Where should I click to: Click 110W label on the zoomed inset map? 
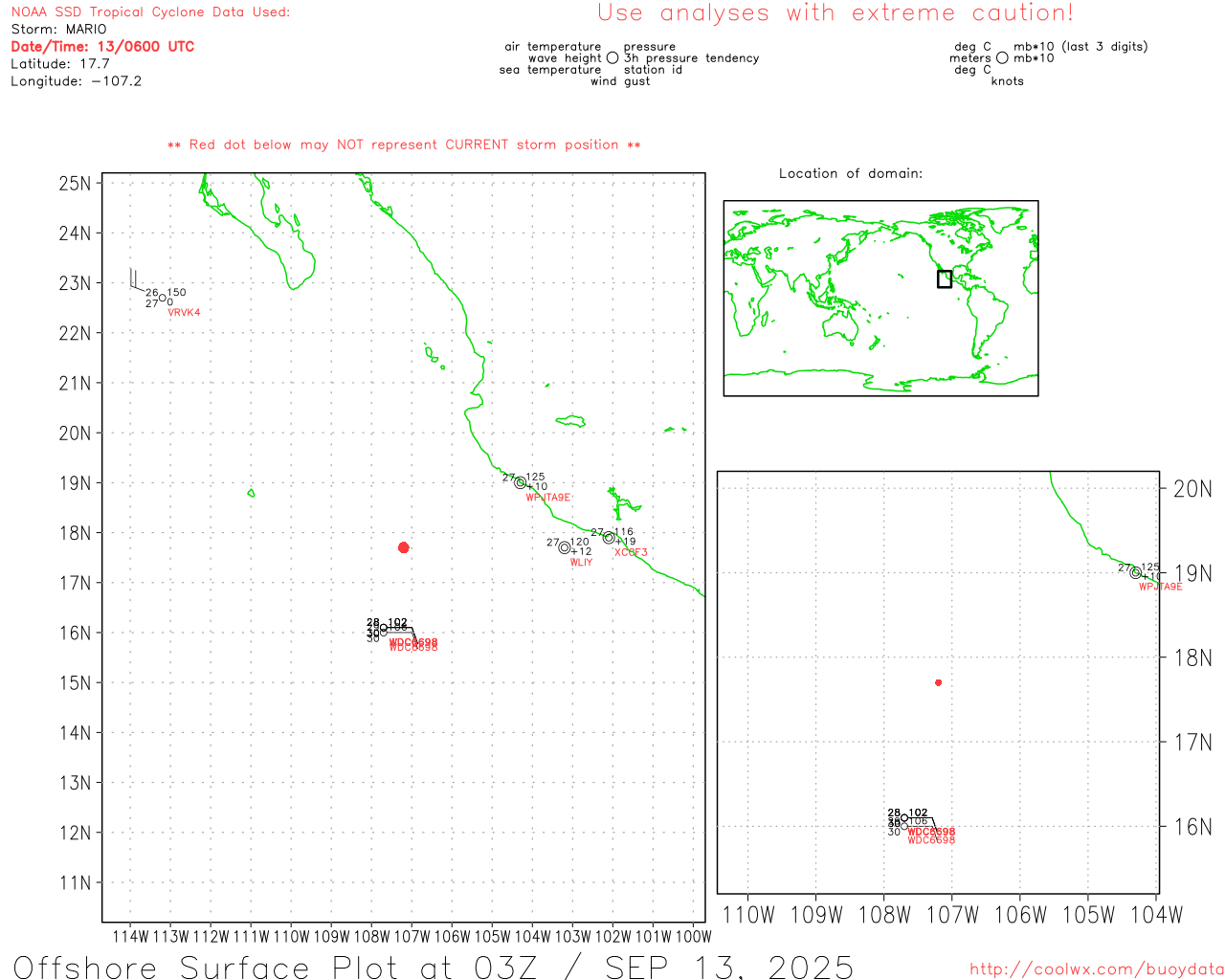click(748, 915)
